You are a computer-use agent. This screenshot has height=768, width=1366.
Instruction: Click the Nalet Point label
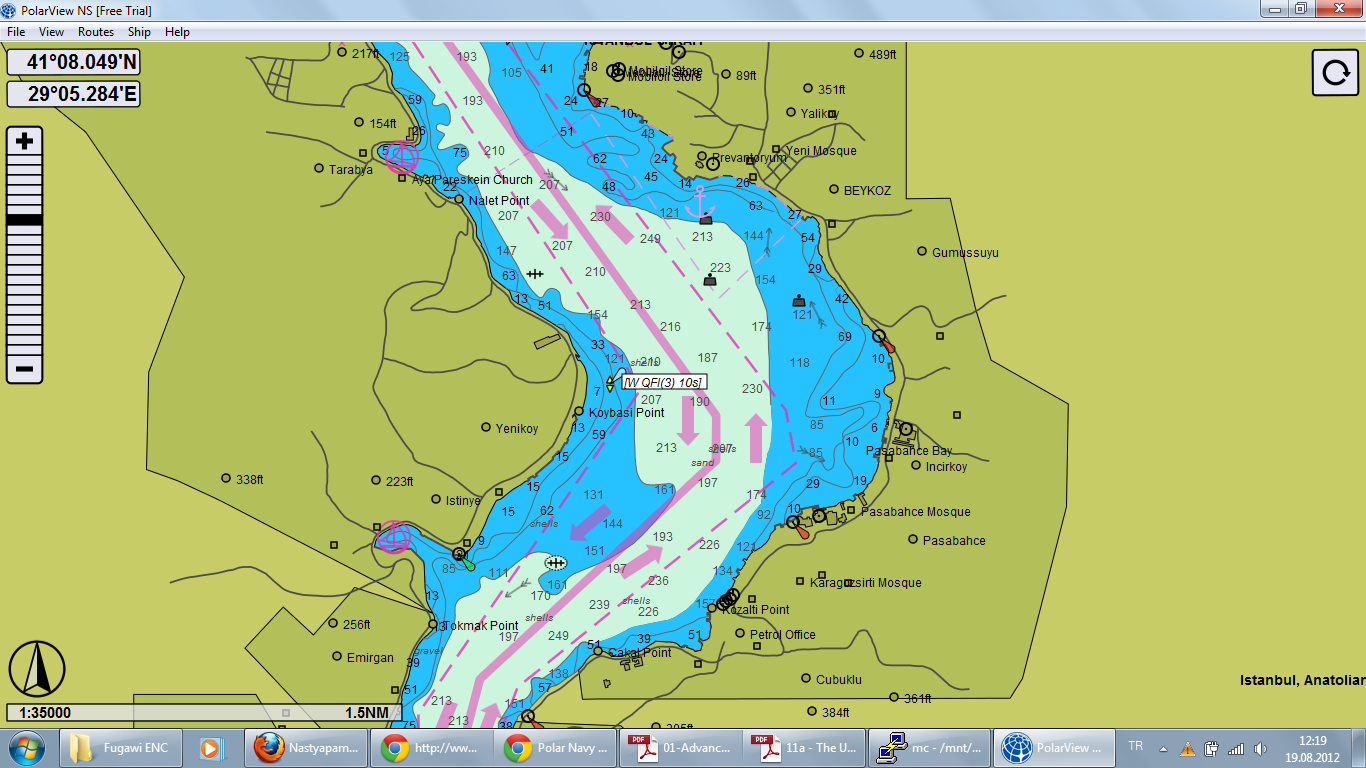[x=499, y=201]
